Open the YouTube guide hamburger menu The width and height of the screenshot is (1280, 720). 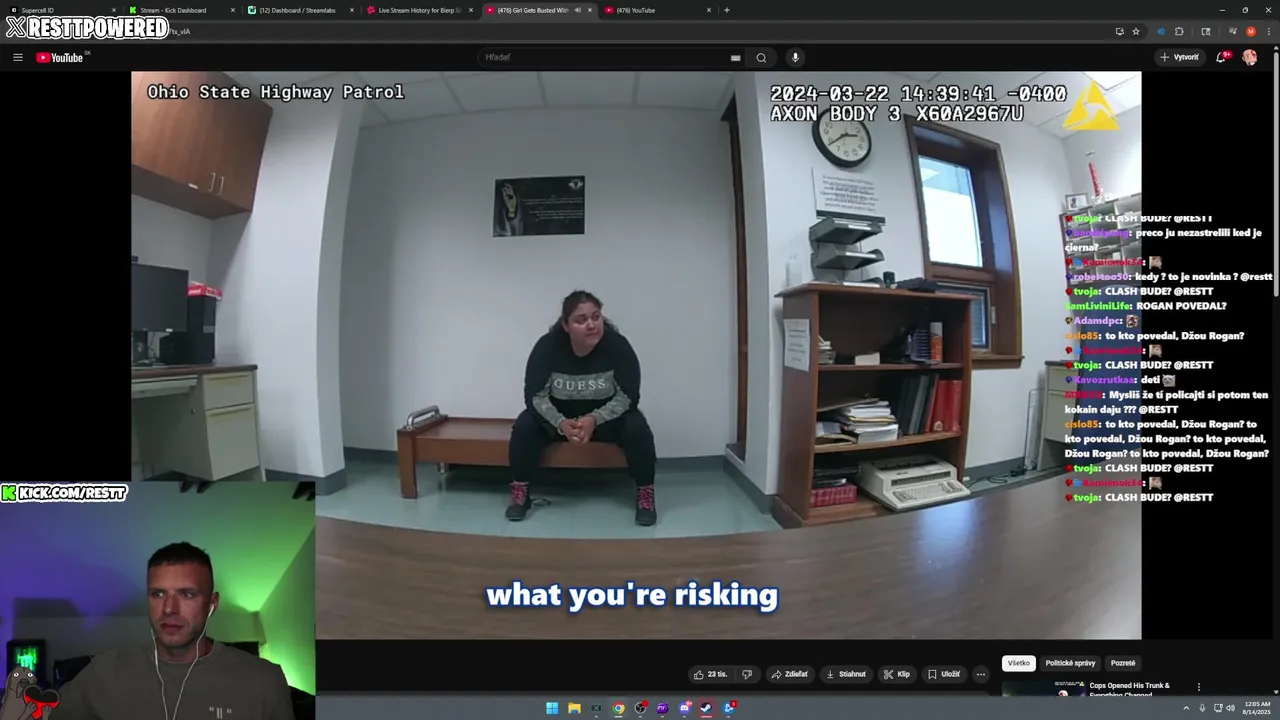point(17,57)
